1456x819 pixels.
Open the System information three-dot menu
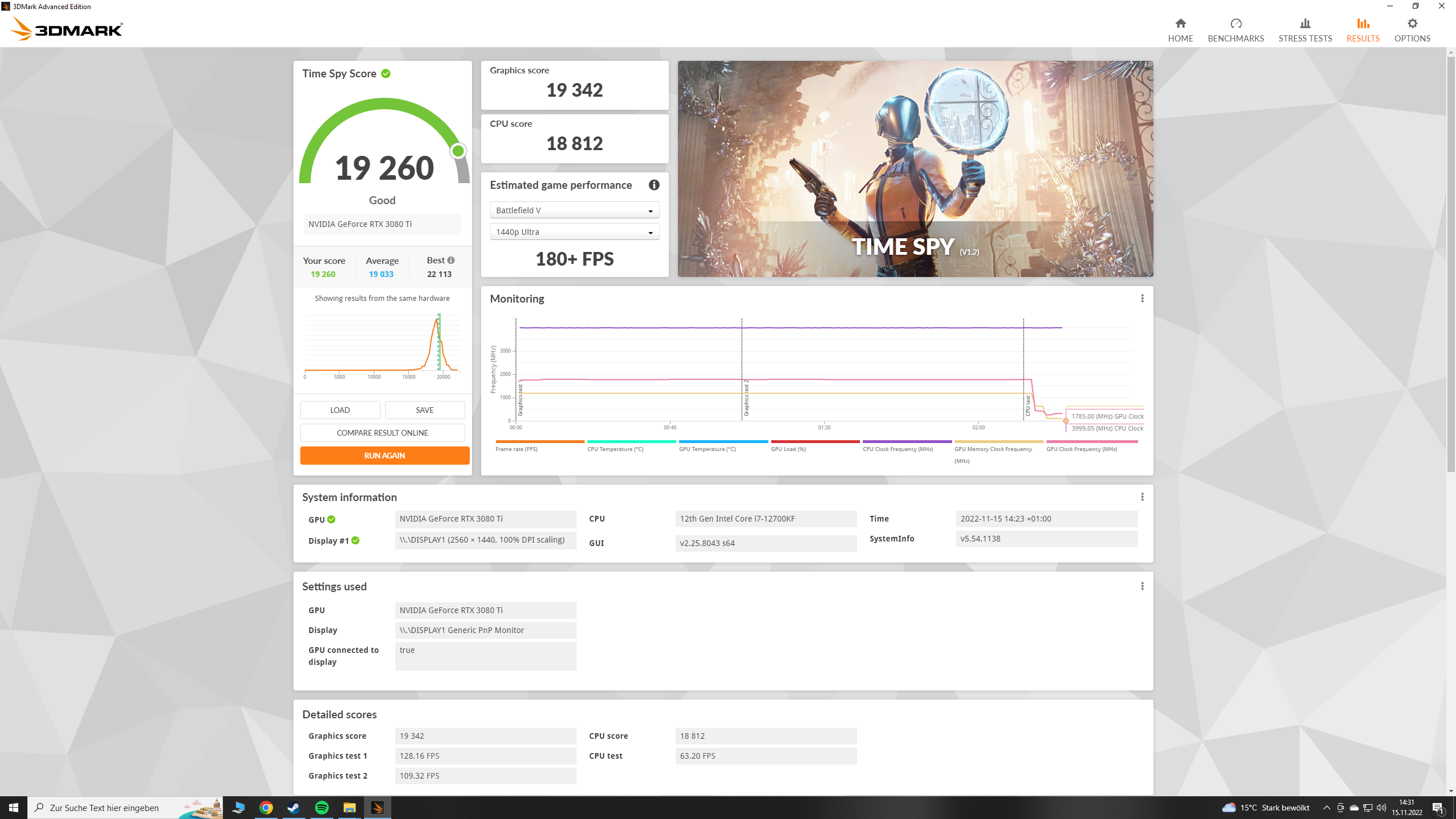tap(1142, 497)
